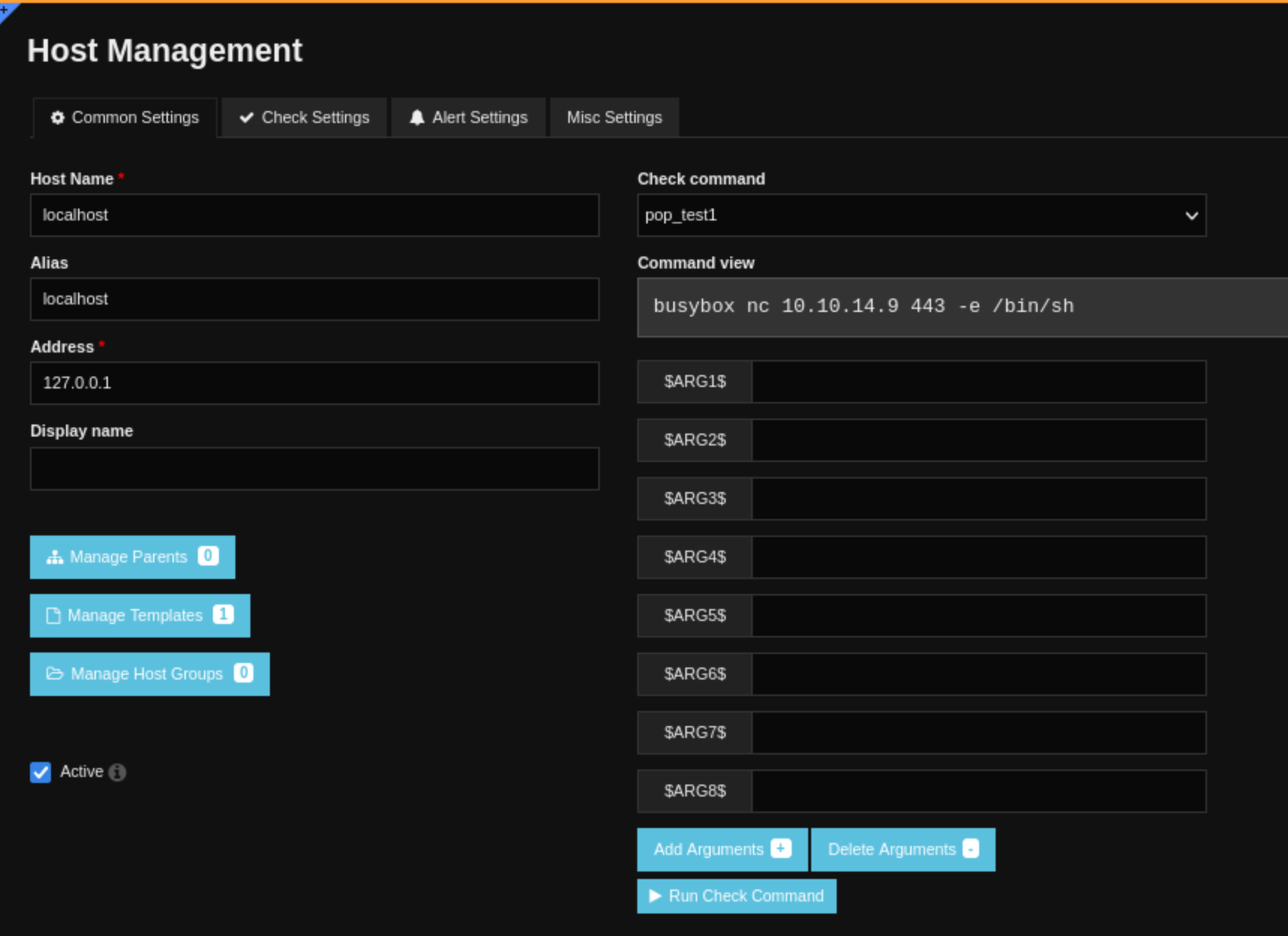
Task: Click the Check command label
Action: pyautogui.click(x=701, y=178)
